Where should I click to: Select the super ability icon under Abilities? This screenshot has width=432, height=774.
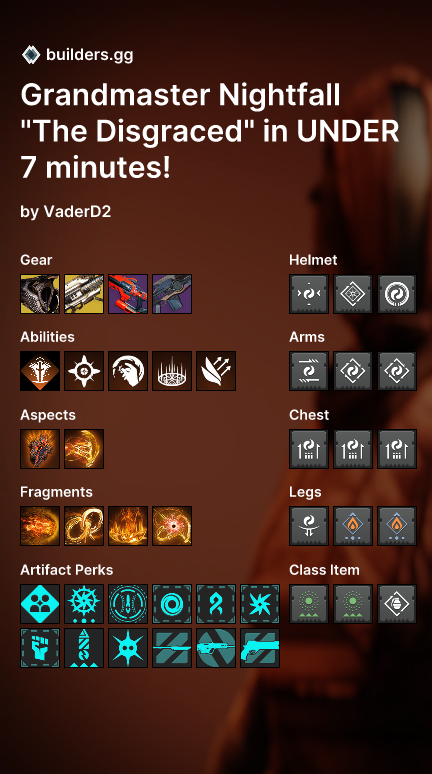pos(40,371)
